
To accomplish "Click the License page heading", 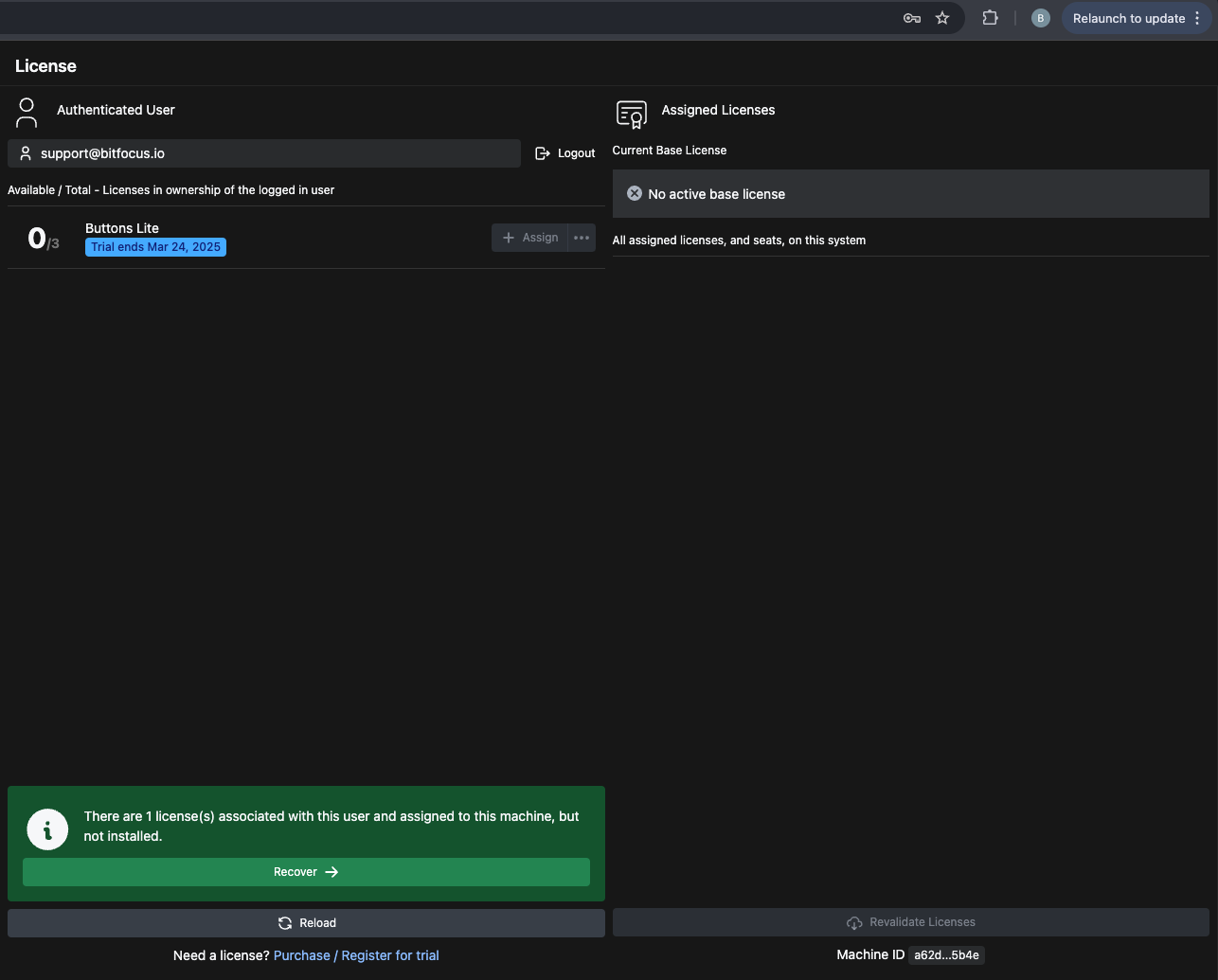I will pyautogui.click(x=45, y=66).
